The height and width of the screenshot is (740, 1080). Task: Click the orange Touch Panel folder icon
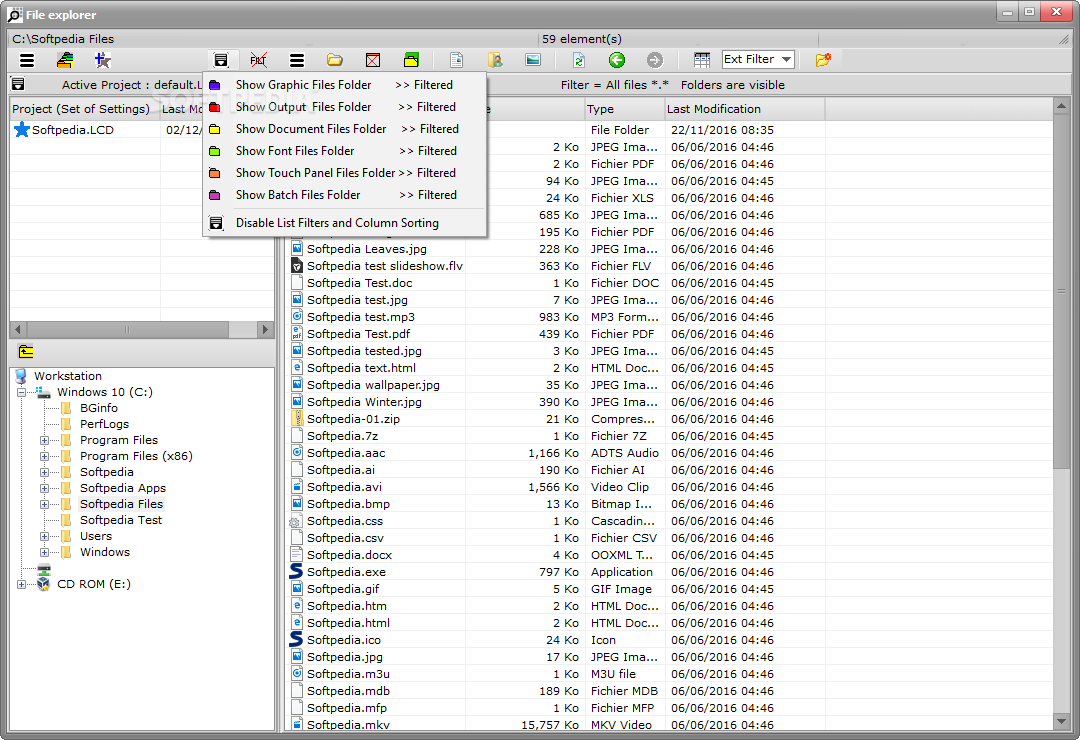point(215,173)
